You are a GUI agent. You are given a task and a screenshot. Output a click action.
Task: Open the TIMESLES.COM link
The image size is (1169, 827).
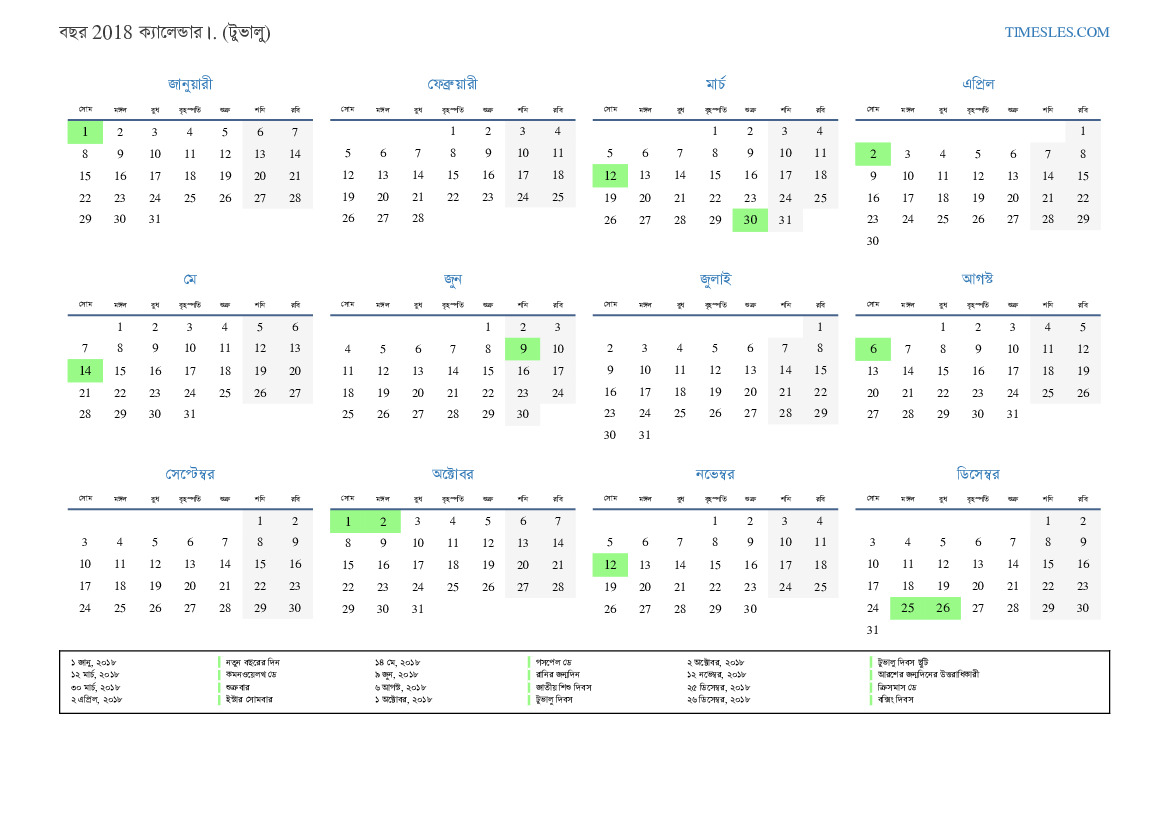pyautogui.click(x=1057, y=32)
